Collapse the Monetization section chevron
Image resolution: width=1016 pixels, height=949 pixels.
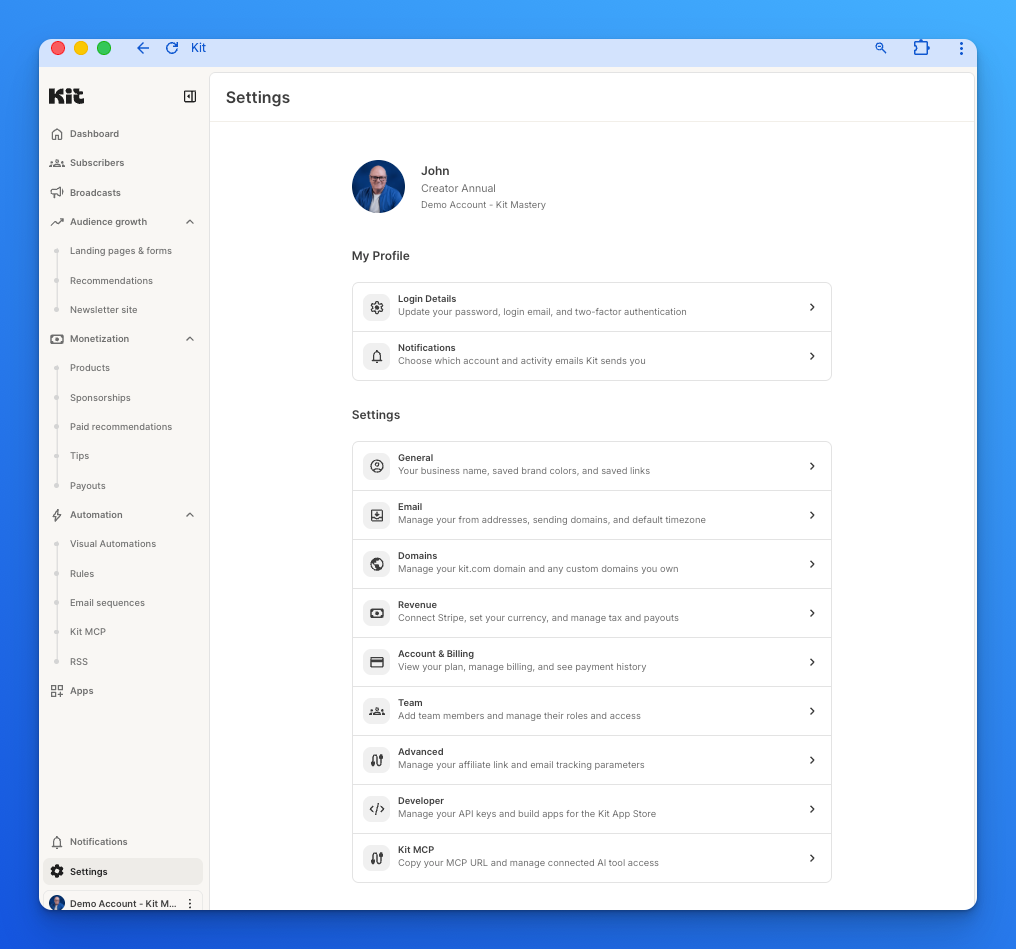pyautogui.click(x=190, y=339)
